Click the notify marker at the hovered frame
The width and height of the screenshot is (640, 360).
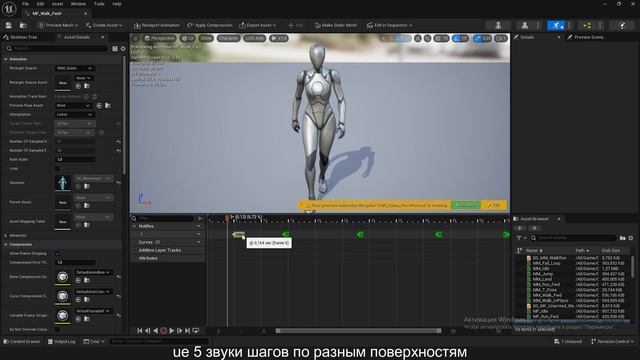point(238,234)
